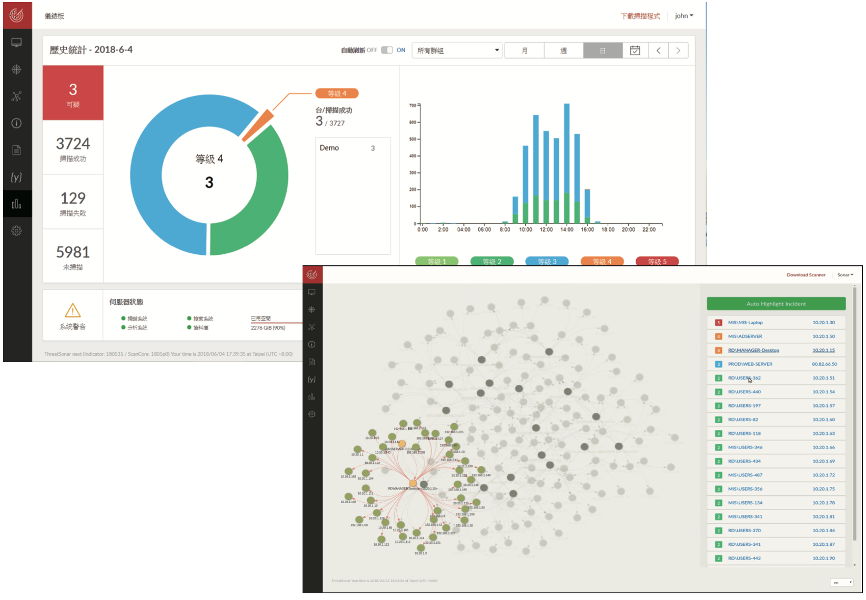Open the calendar date picker icon
Viewport: 866px width, 600px height.
click(635, 50)
